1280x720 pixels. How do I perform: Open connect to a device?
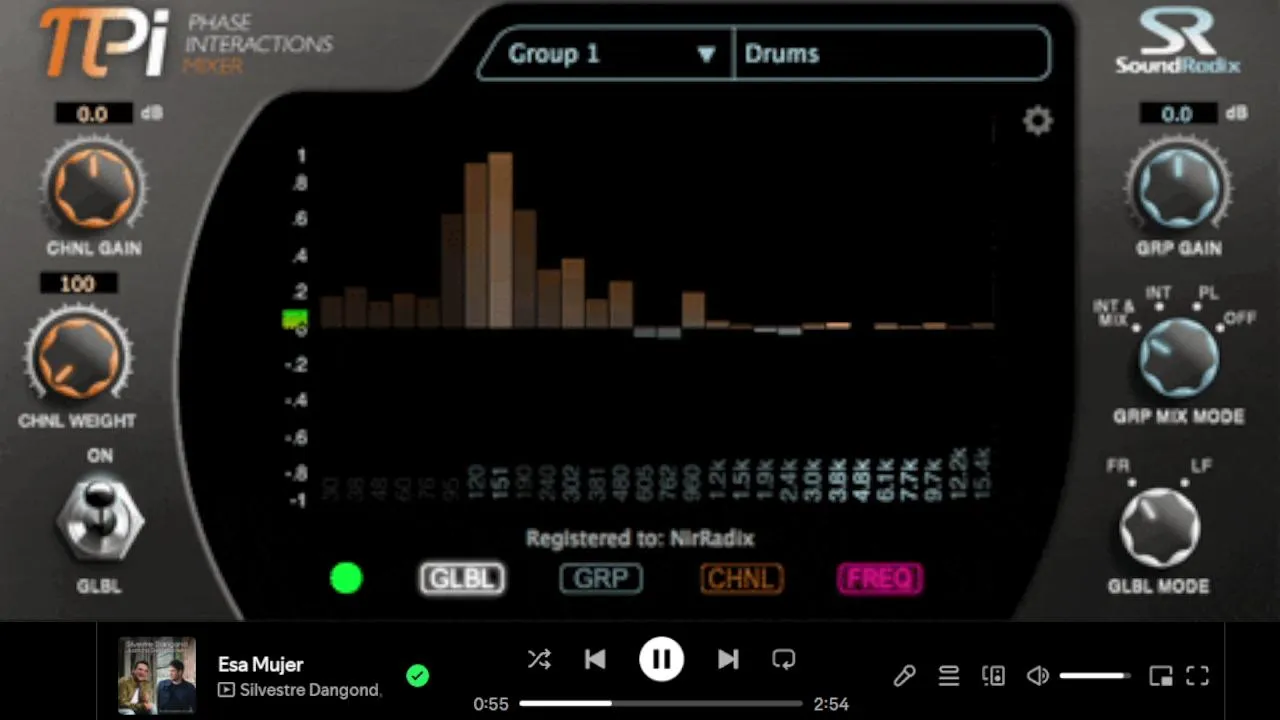tap(993, 676)
